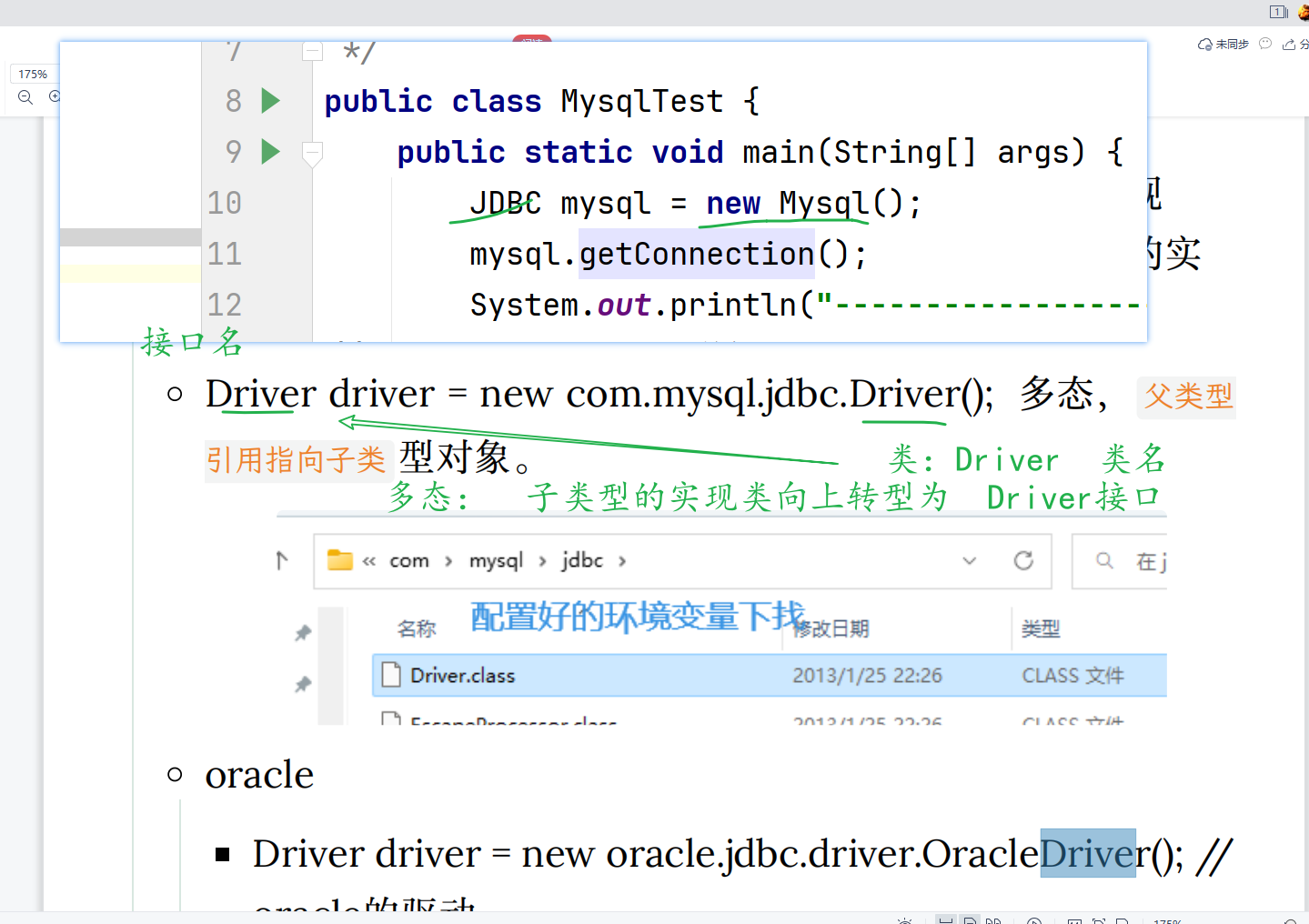This screenshot has width=1309, height=924.
Task: Click the search box in explorer screenshot
Action: (x=1120, y=561)
